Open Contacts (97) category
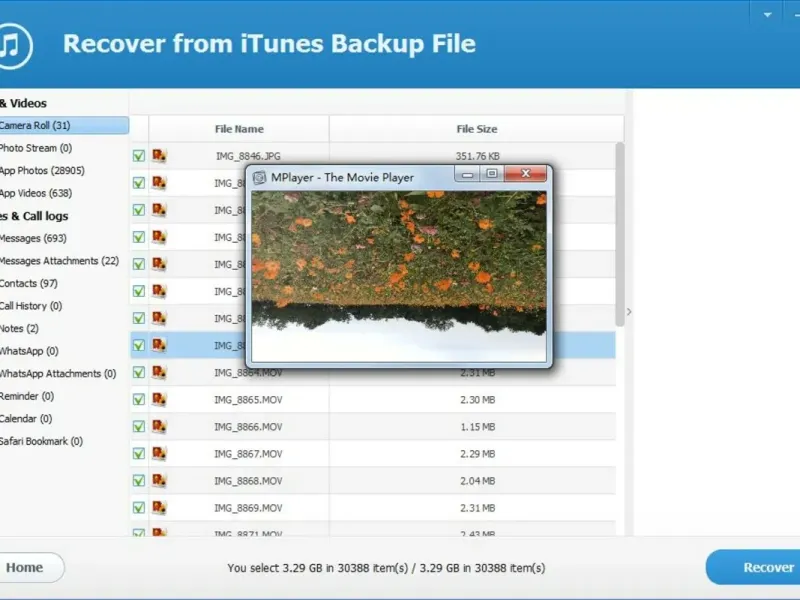Viewport: 800px width, 600px height. [x=29, y=283]
